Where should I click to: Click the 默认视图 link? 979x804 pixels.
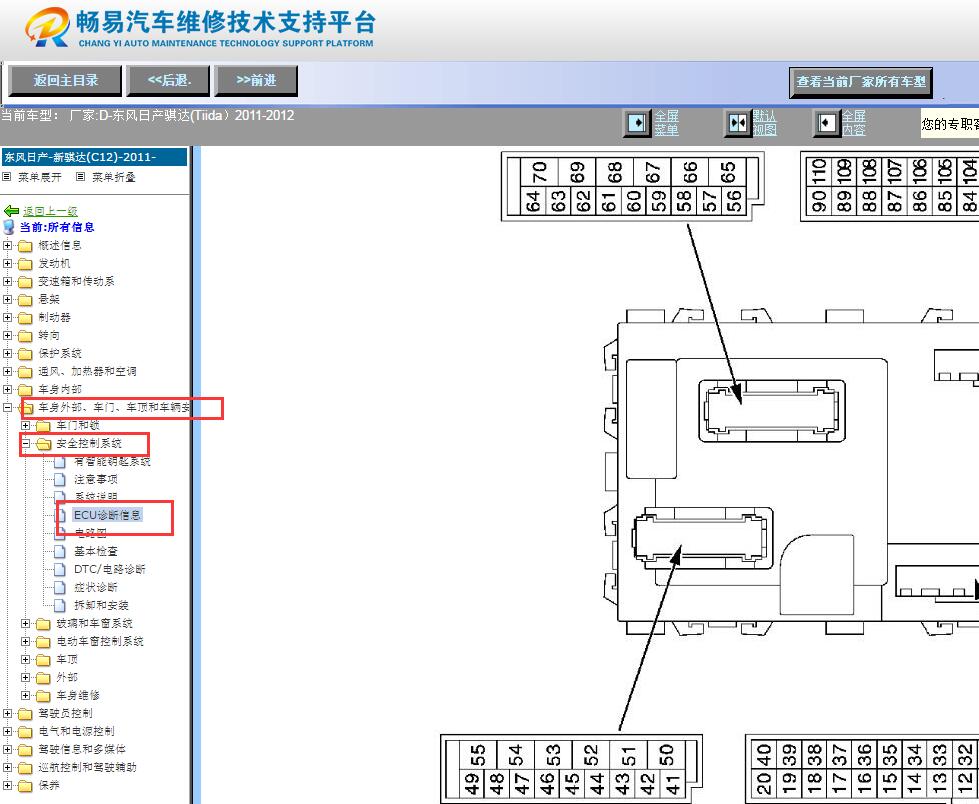coord(764,123)
